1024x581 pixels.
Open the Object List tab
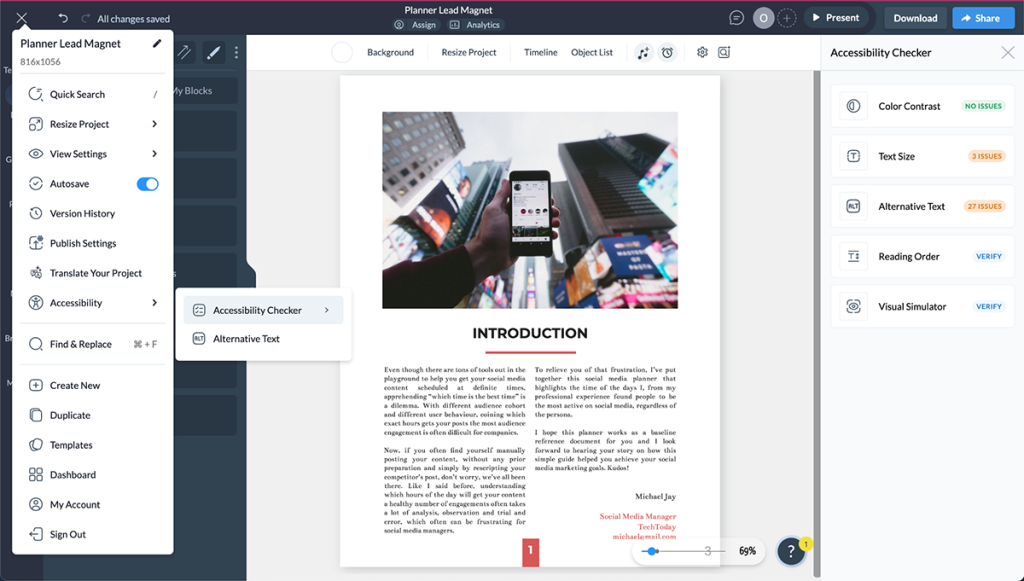[592, 52]
